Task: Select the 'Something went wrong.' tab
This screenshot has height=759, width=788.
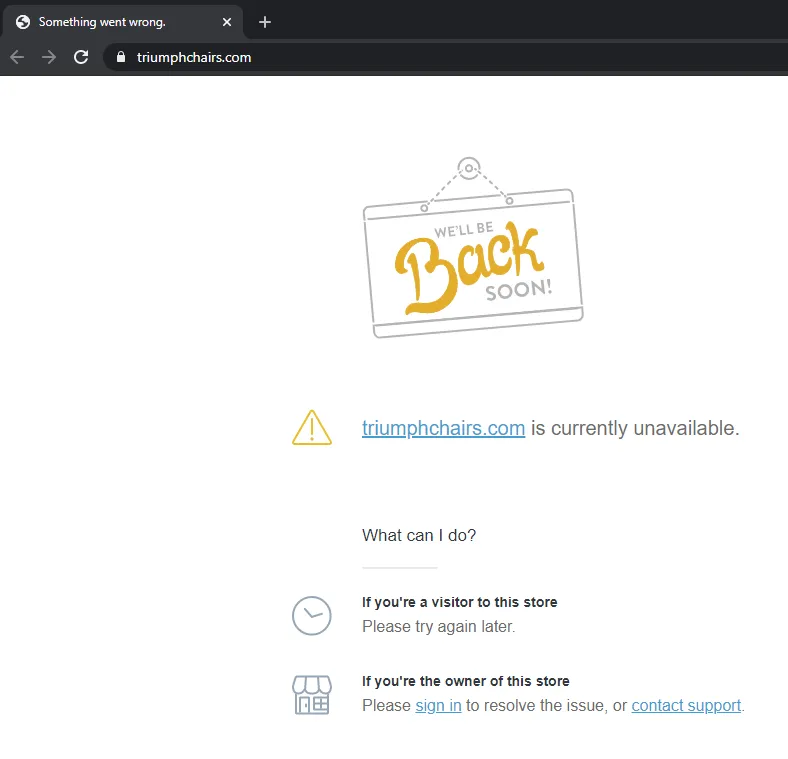Action: click(x=123, y=22)
